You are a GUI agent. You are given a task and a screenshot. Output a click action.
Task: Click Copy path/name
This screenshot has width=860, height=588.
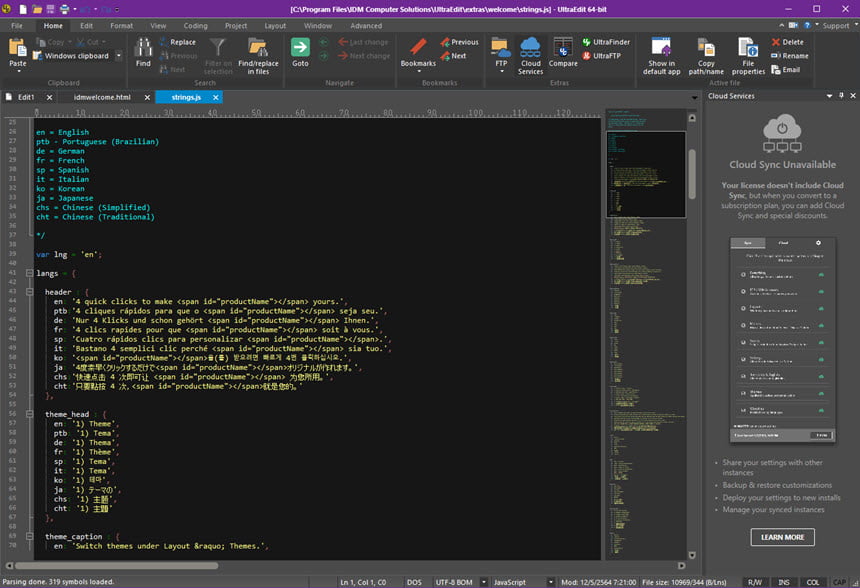[706, 56]
